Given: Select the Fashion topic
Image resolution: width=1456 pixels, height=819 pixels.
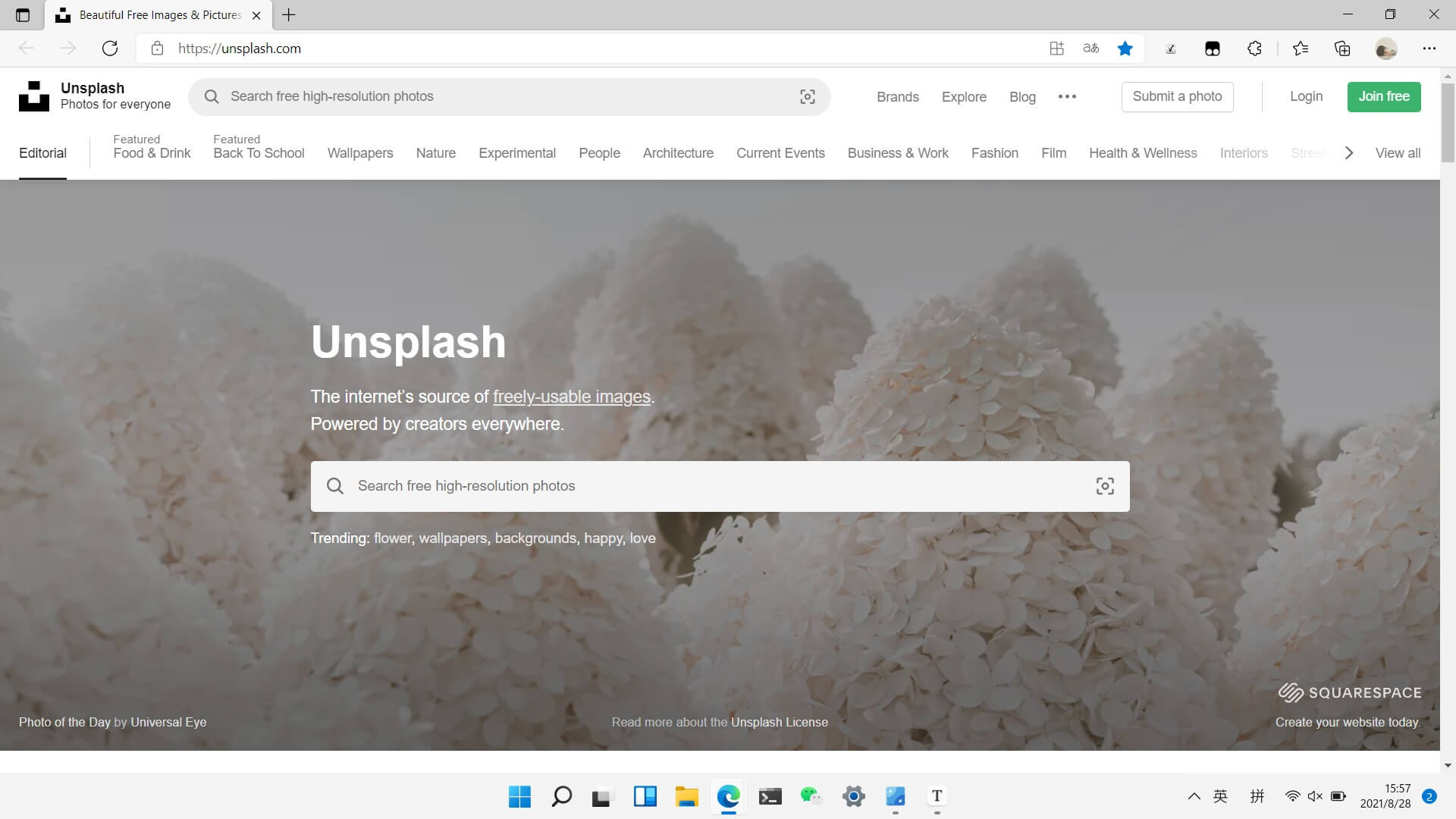Looking at the screenshot, I should pos(995,153).
